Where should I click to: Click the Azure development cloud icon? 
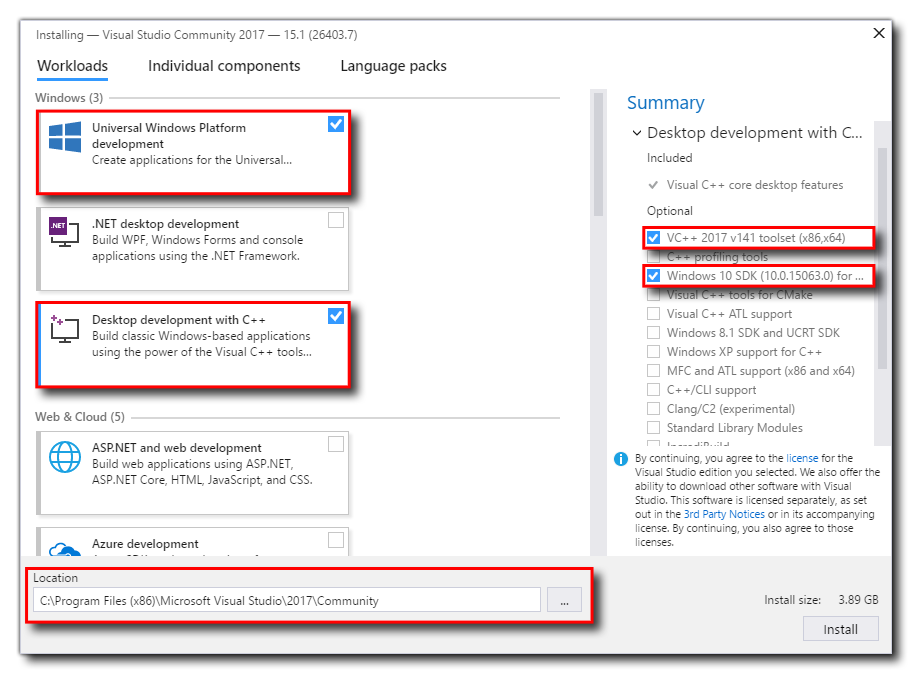pos(65,549)
